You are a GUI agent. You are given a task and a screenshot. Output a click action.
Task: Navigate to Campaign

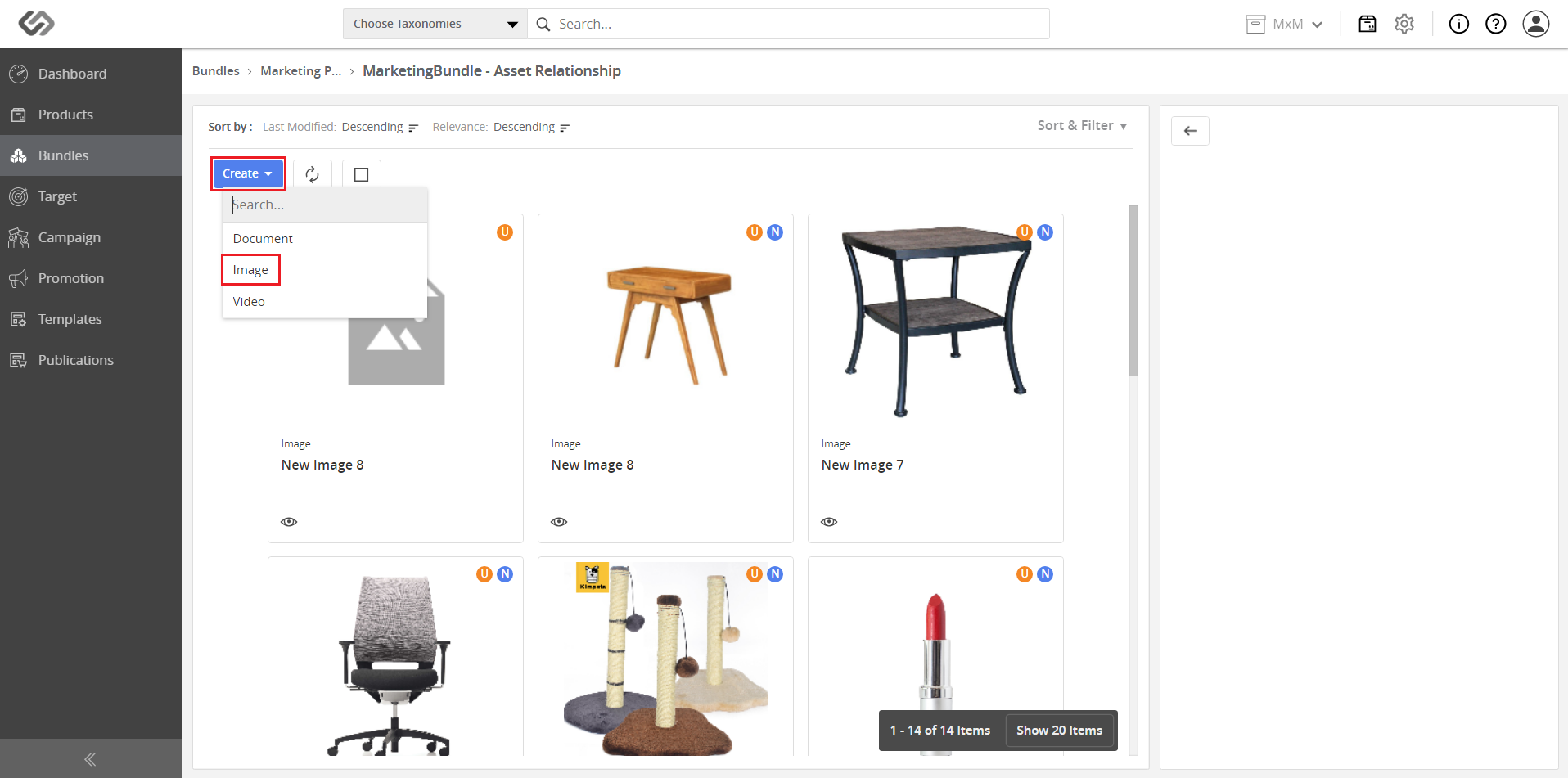coord(91,237)
